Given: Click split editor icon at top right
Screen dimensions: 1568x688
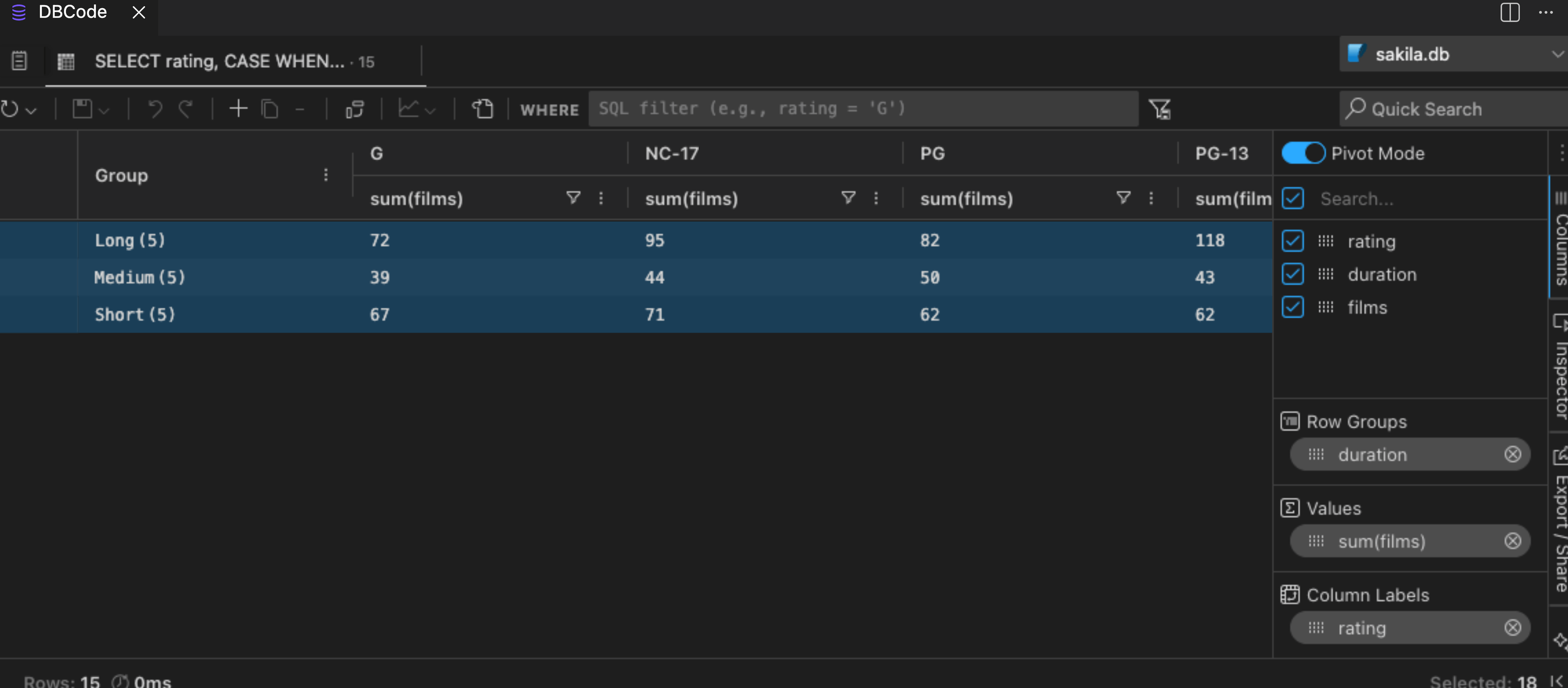Looking at the screenshot, I should coord(1510,12).
